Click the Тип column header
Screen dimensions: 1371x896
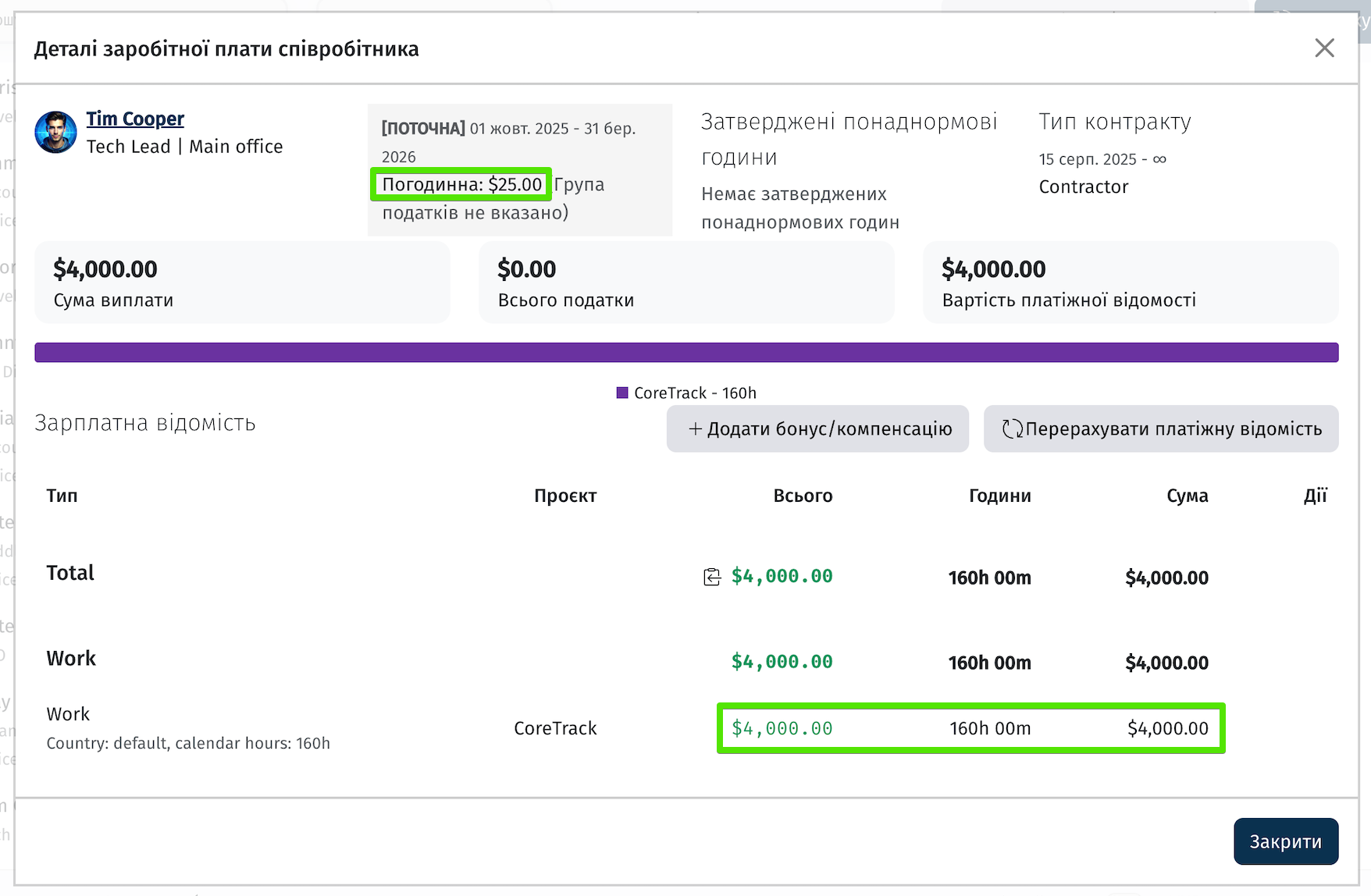click(62, 496)
